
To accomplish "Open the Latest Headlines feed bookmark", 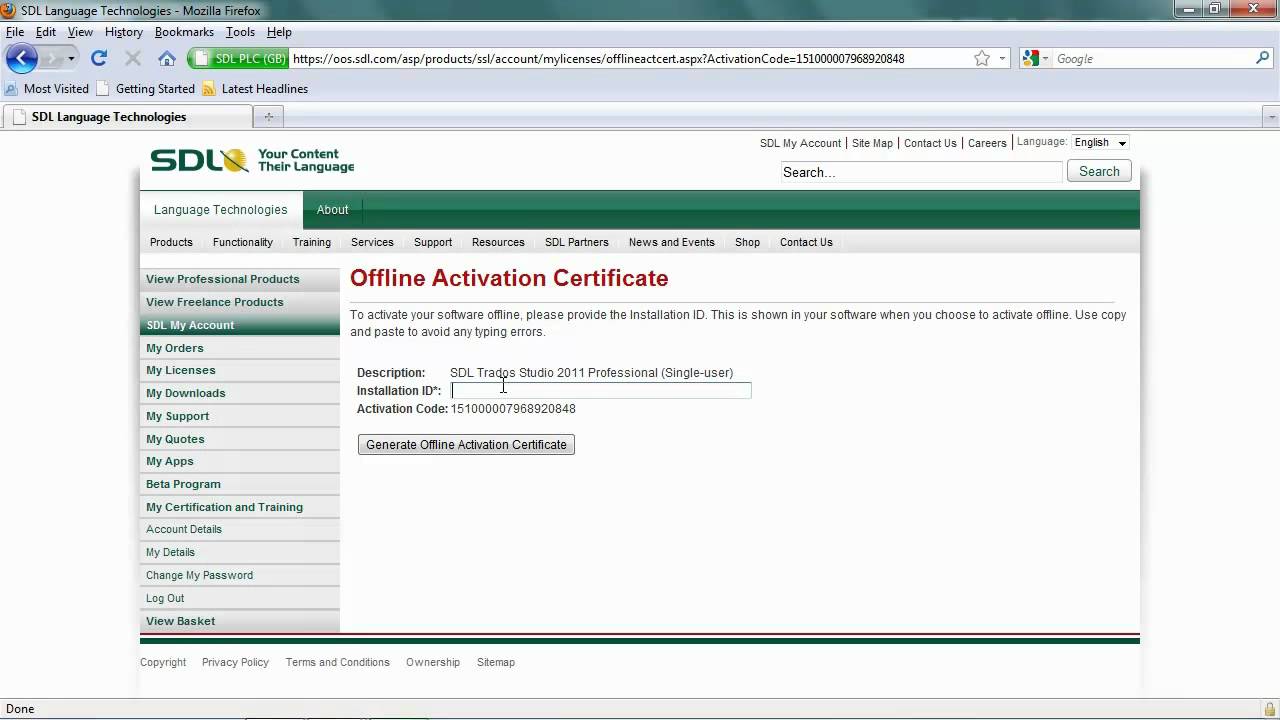I will [255, 89].
